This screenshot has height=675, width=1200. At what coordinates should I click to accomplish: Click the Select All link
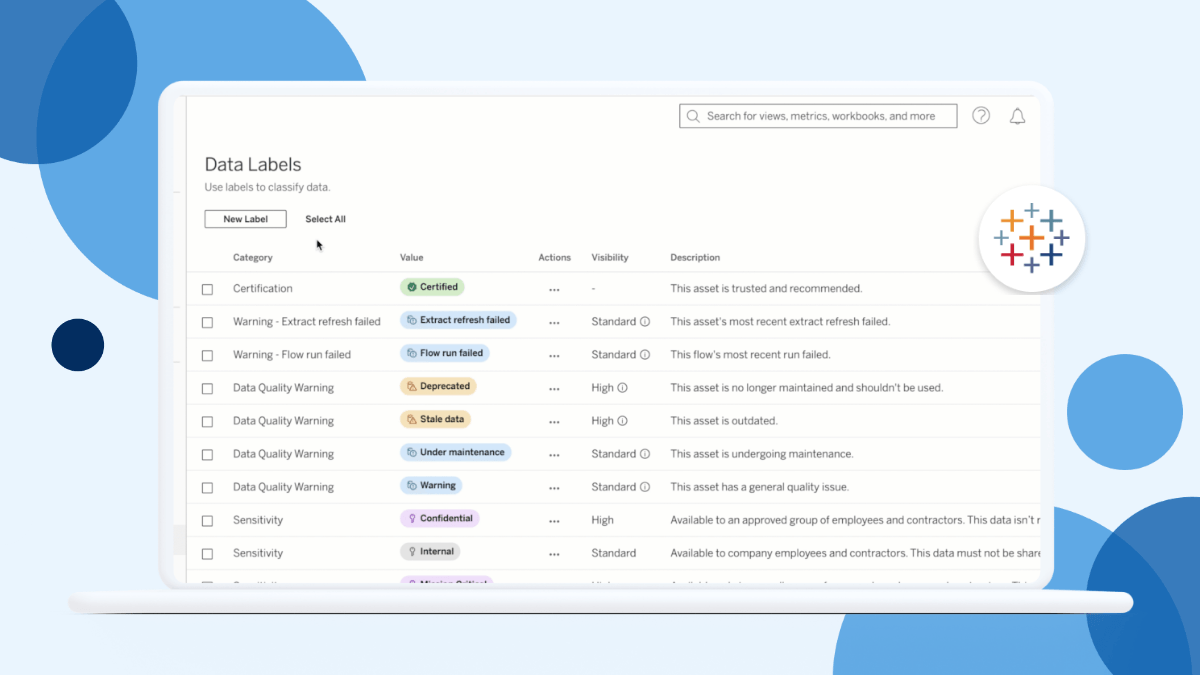pos(325,219)
